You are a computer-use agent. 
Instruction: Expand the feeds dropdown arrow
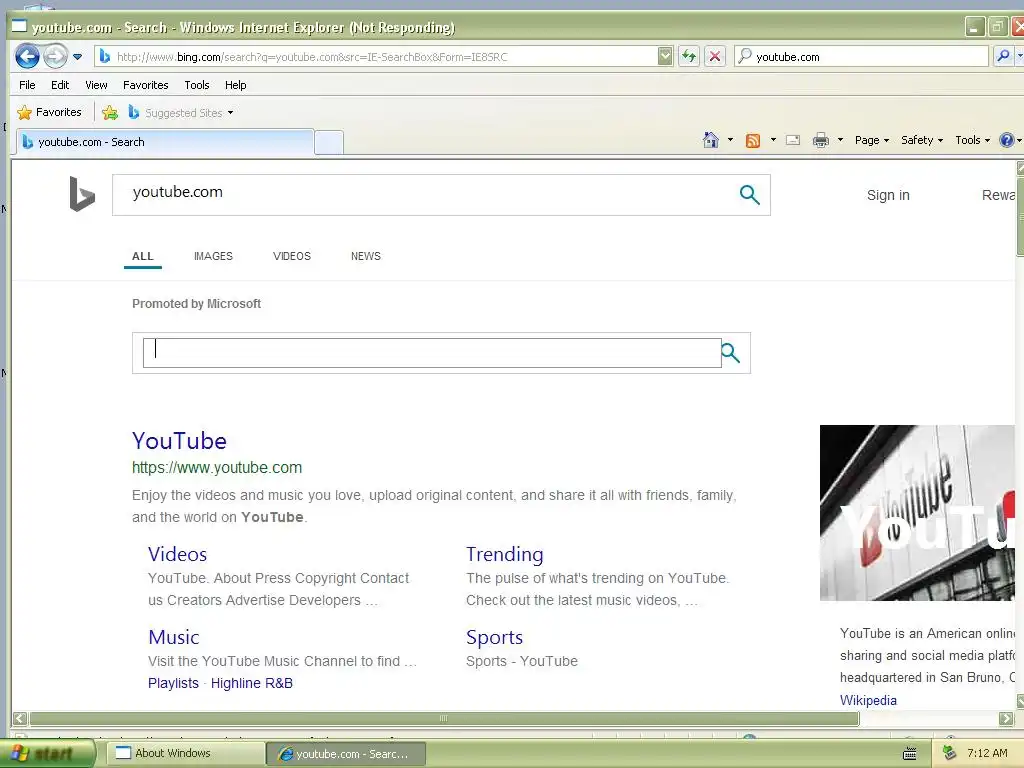773,140
